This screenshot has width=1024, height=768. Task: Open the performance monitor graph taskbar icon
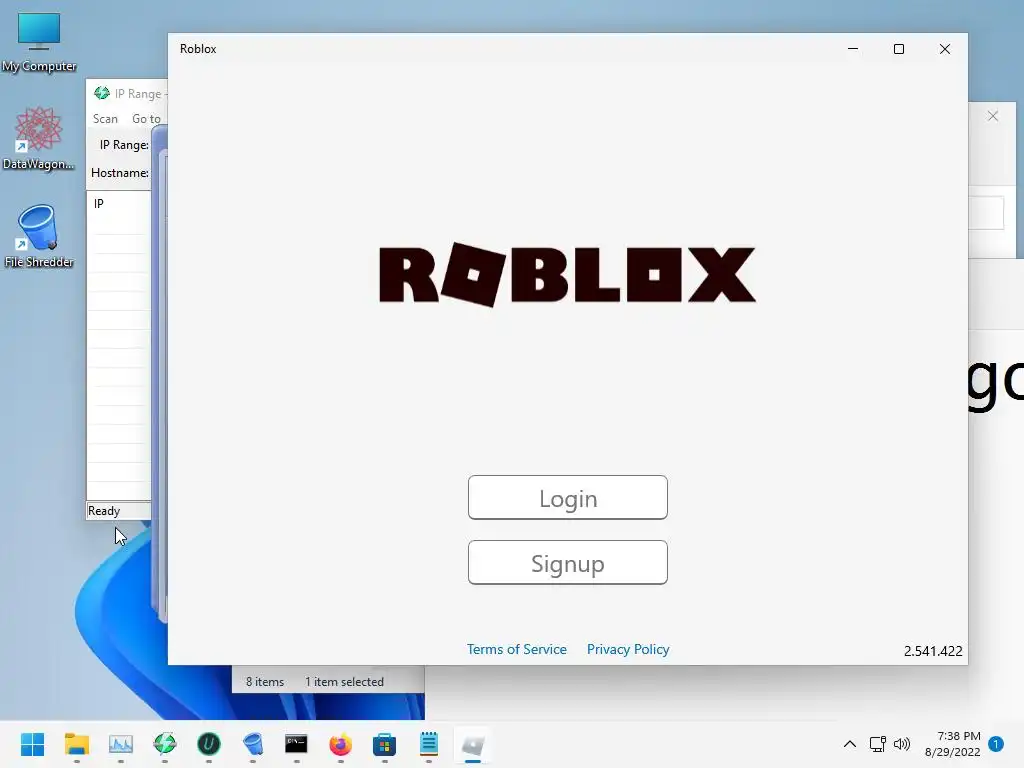tap(121, 744)
